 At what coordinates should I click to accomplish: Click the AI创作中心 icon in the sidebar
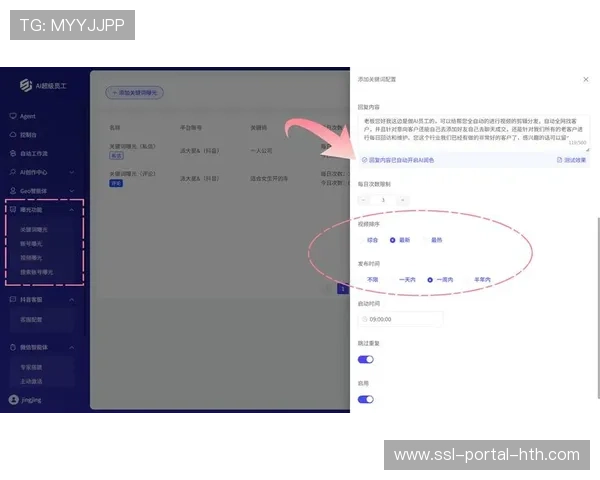click(x=13, y=172)
